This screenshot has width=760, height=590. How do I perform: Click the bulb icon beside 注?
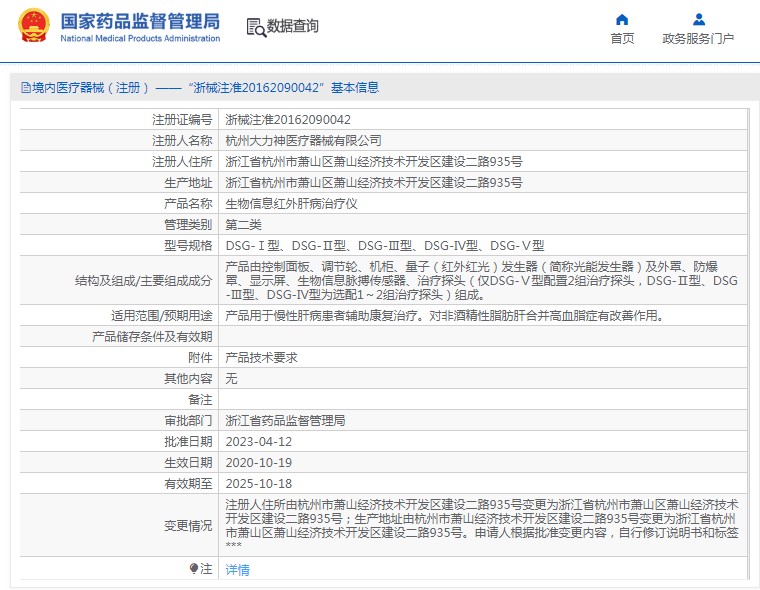tap(194, 568)
